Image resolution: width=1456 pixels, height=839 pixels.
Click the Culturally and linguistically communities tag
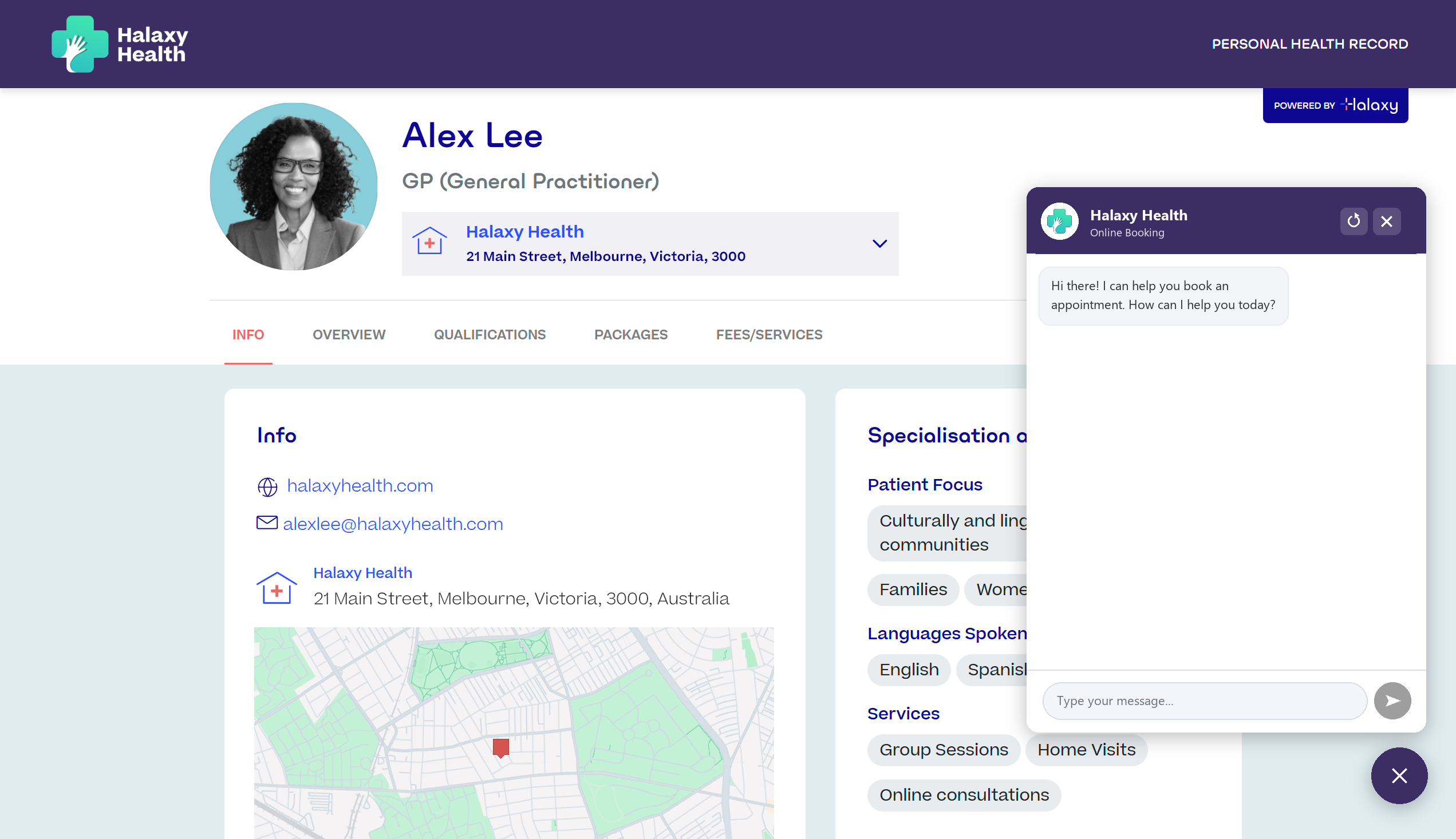click(948, 533)
